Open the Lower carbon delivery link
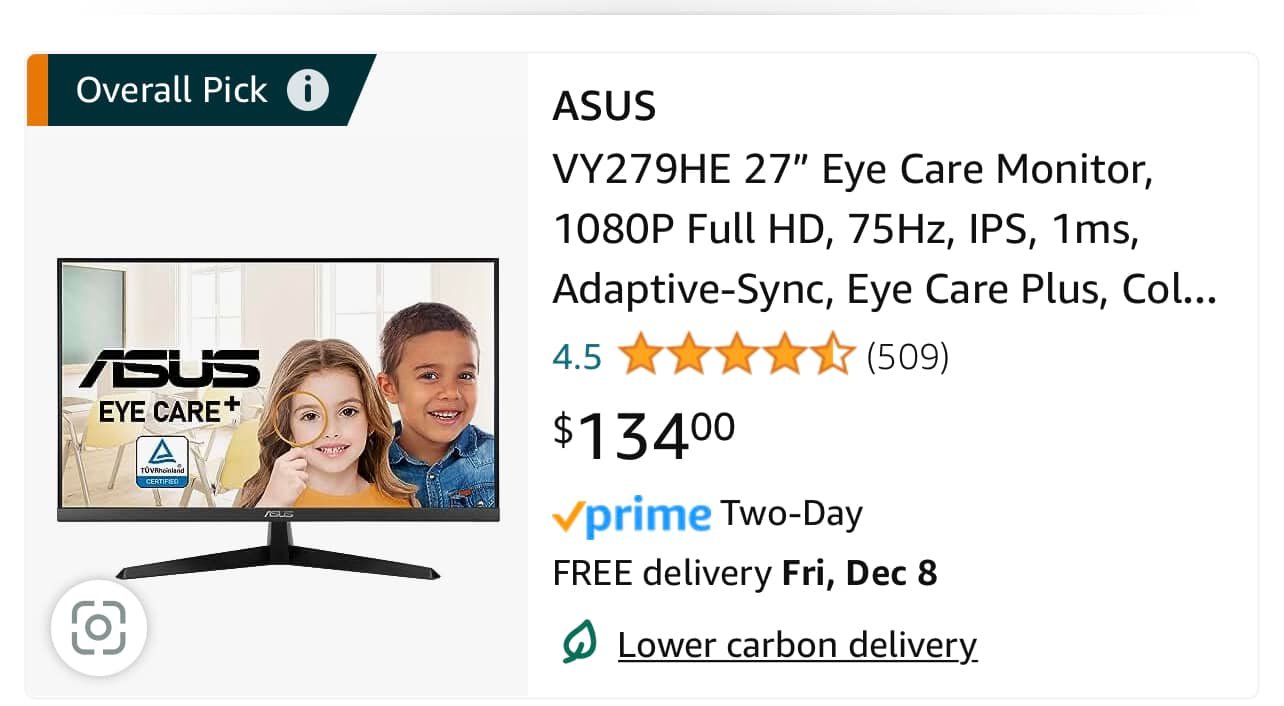This screenshot has height=706, width=1284. (797, 645)
